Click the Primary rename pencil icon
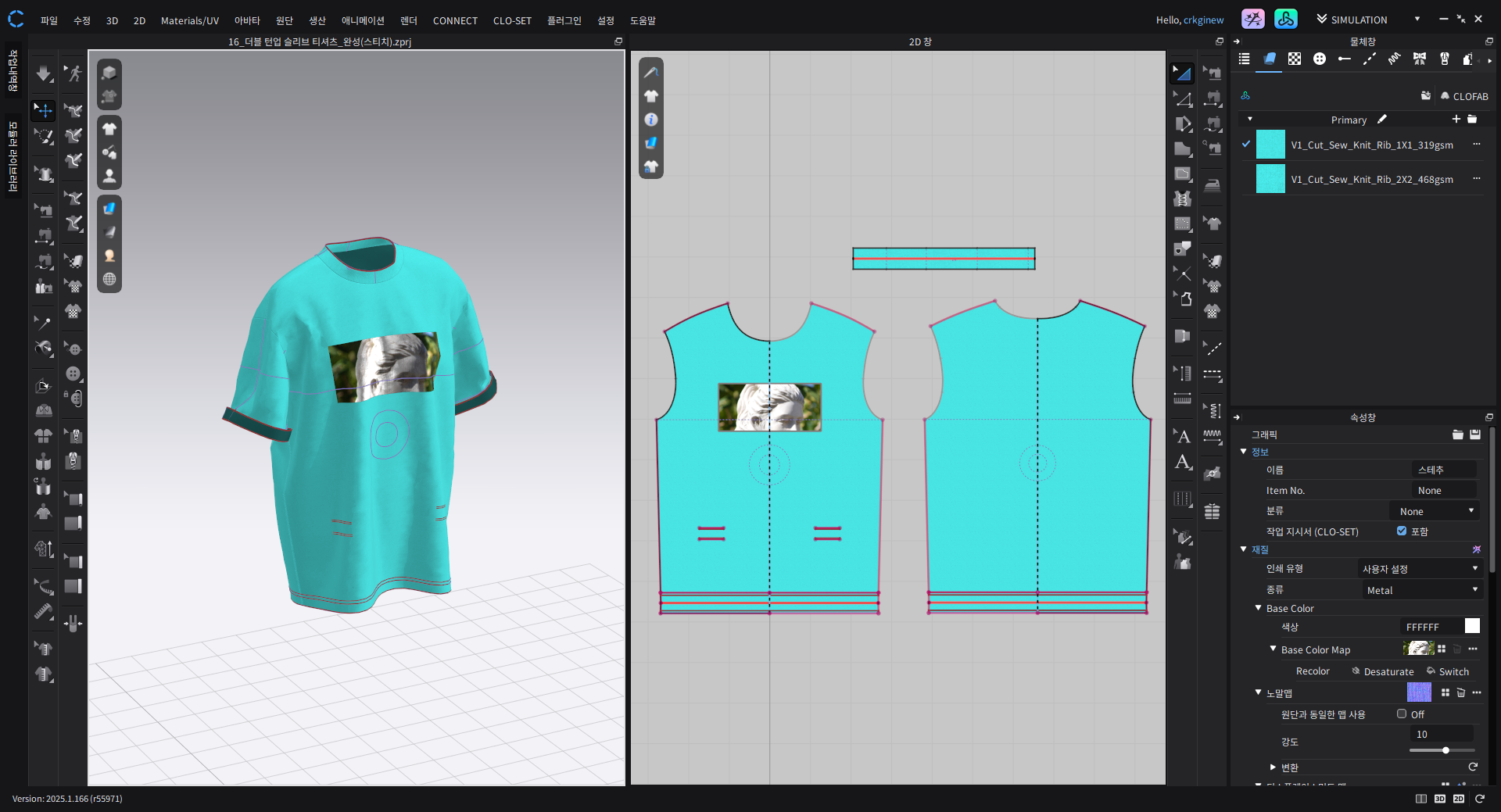This screenshot has width=1501, height=812. point(1382,120)
